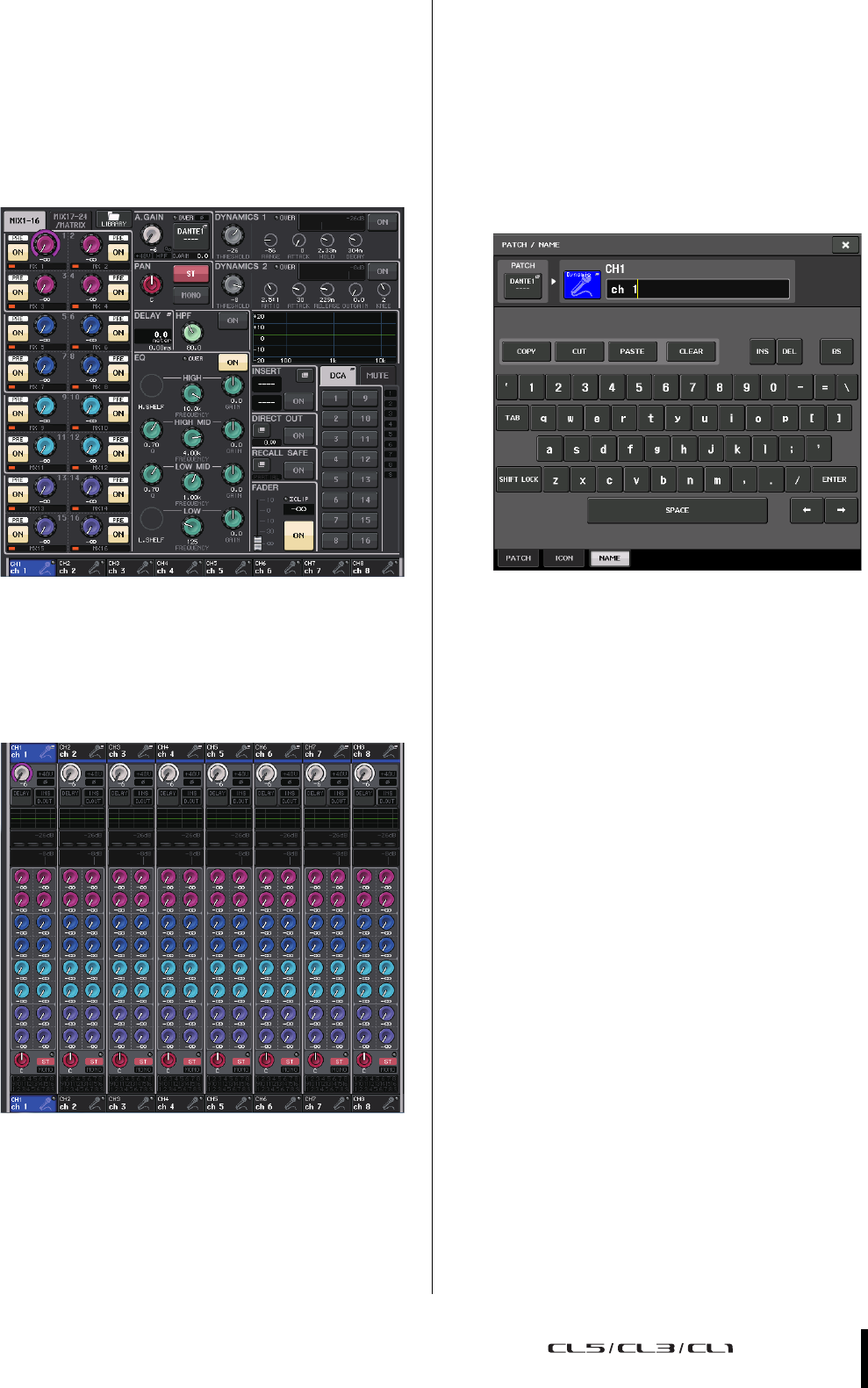Screen dimensions: 868x1388
Task: Switch to the PATCH tab at popup bottom
Action: [x=519, y=558]
